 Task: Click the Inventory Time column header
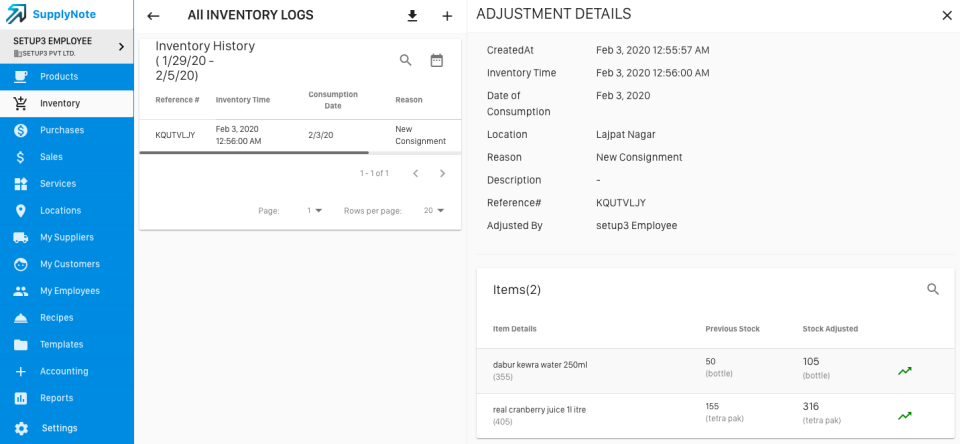click(x=242, y=100)
